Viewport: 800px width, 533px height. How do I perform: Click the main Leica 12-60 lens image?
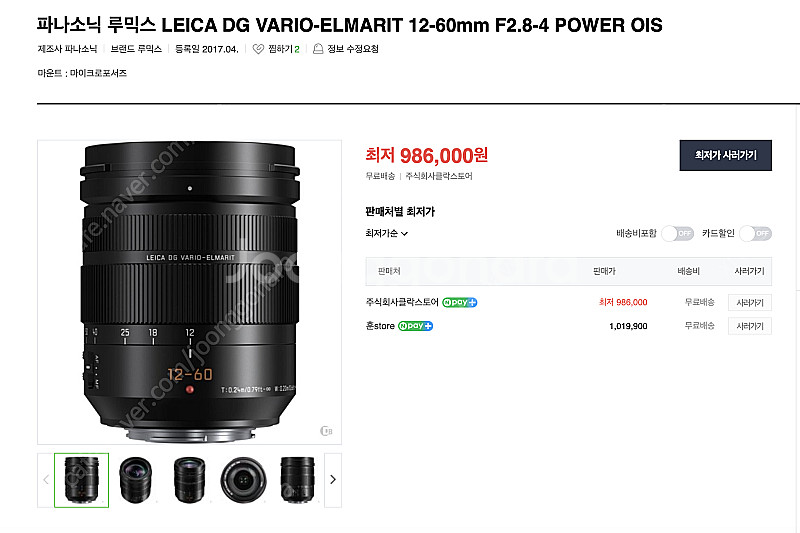(189, 292)
